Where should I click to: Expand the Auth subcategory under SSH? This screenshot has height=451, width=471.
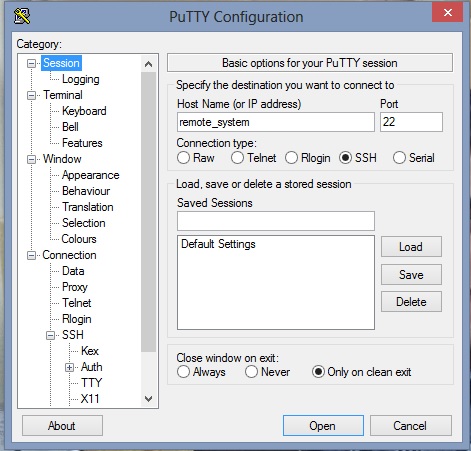[69, 367]
